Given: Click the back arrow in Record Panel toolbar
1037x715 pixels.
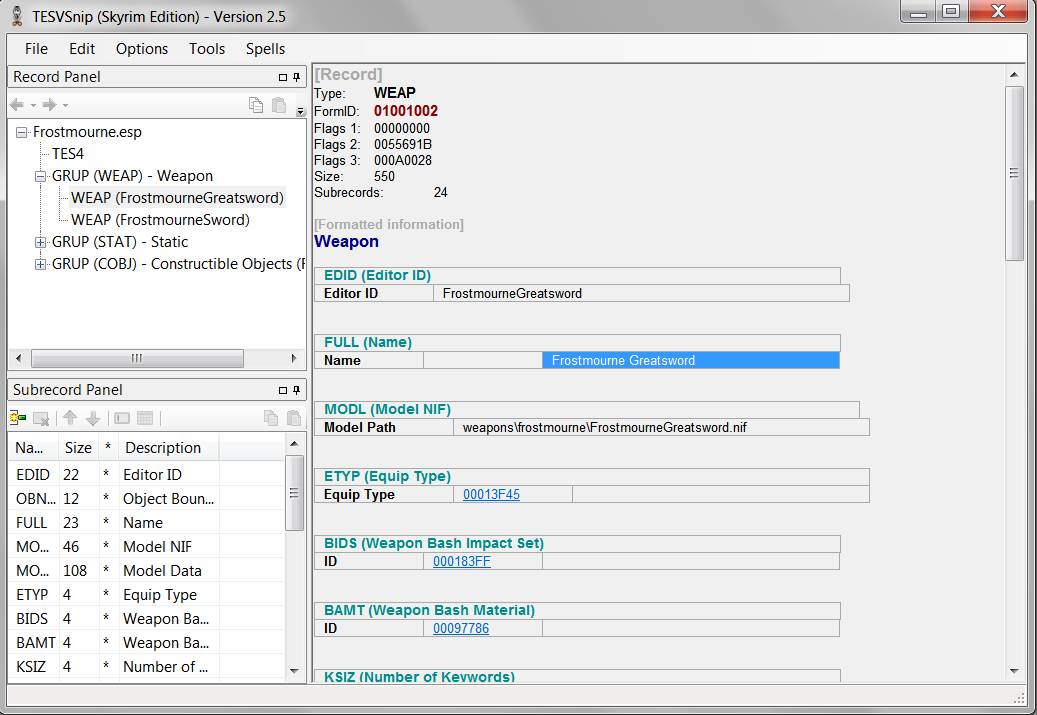Looking at the screenshot, I should 17,105.
